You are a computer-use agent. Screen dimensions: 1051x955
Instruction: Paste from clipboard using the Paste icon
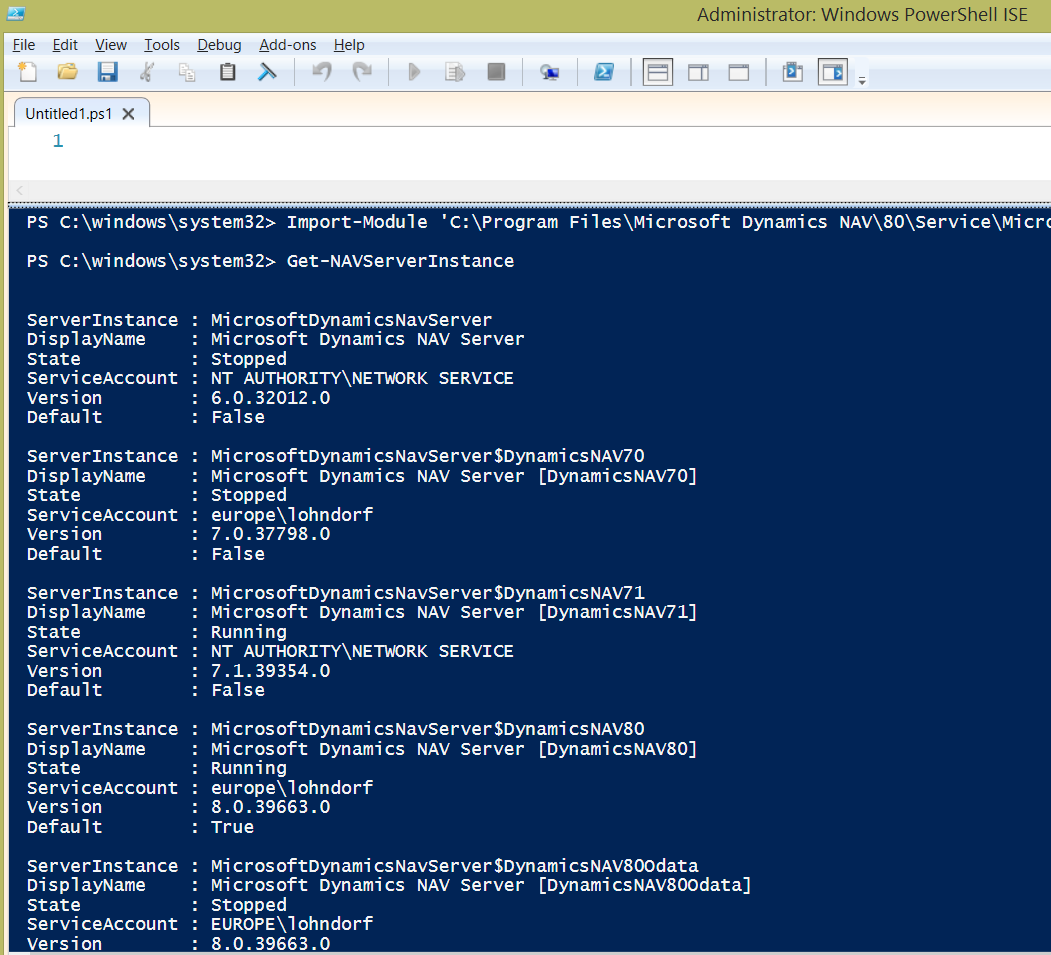tap(225, 71)
